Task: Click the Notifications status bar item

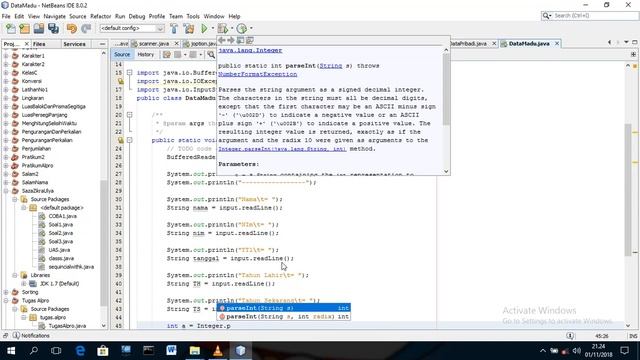Action: 31,336
